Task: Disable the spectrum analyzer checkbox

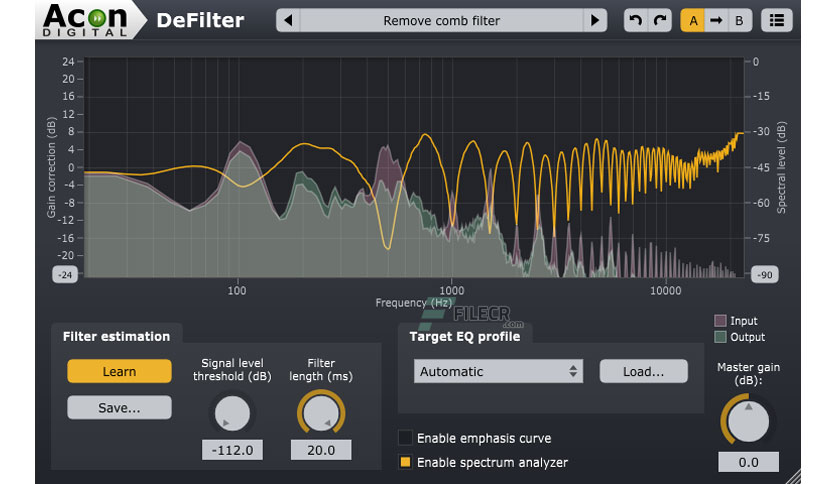Action: pos(405,462)
